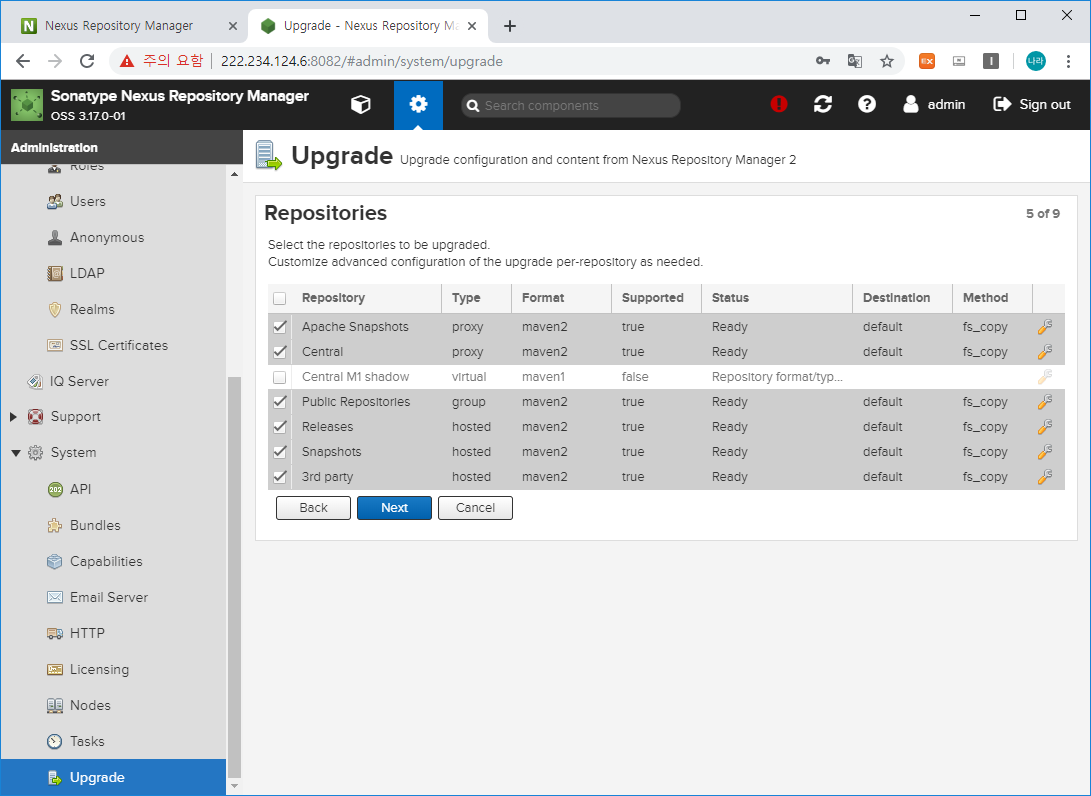Expand the Support tree node
The height and width of the screenshot is (796, 1091).
point(13,417)
